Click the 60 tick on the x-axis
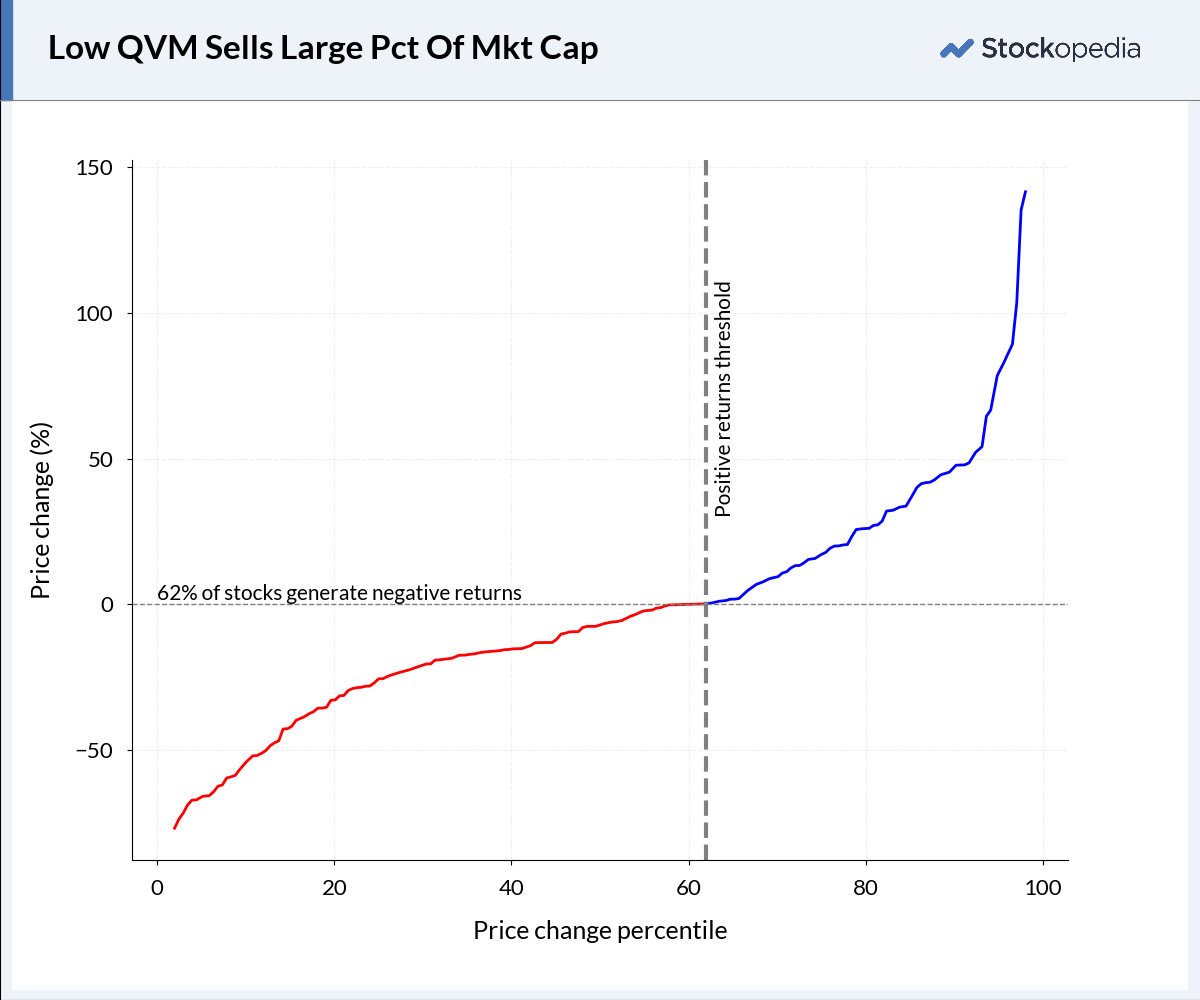 689,887
